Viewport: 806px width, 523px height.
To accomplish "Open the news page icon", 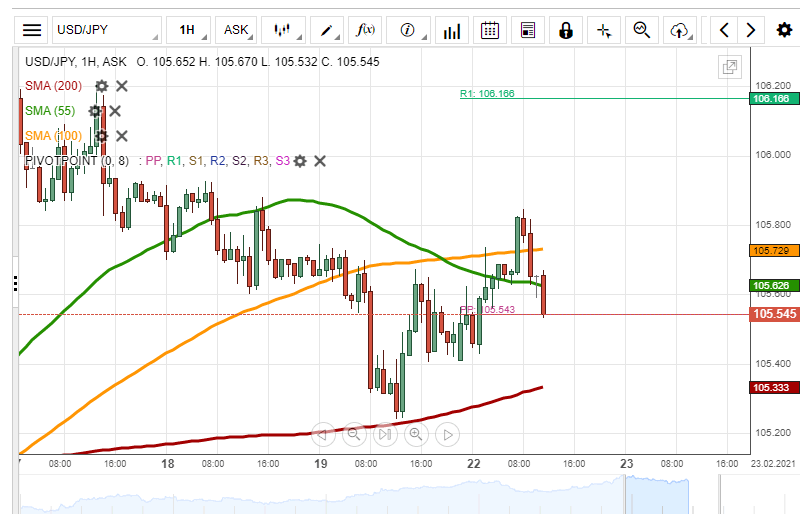I will tap(528, 30).
